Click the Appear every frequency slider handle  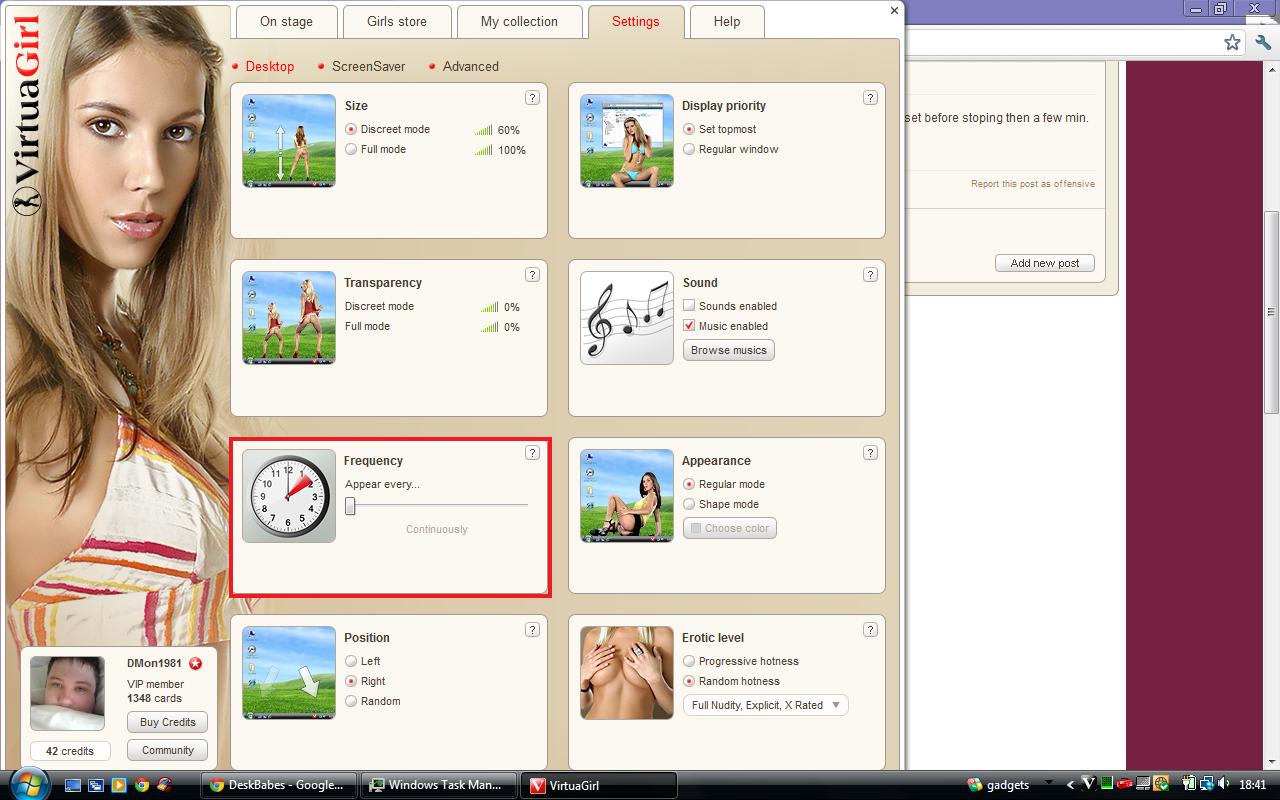(350, 507)
